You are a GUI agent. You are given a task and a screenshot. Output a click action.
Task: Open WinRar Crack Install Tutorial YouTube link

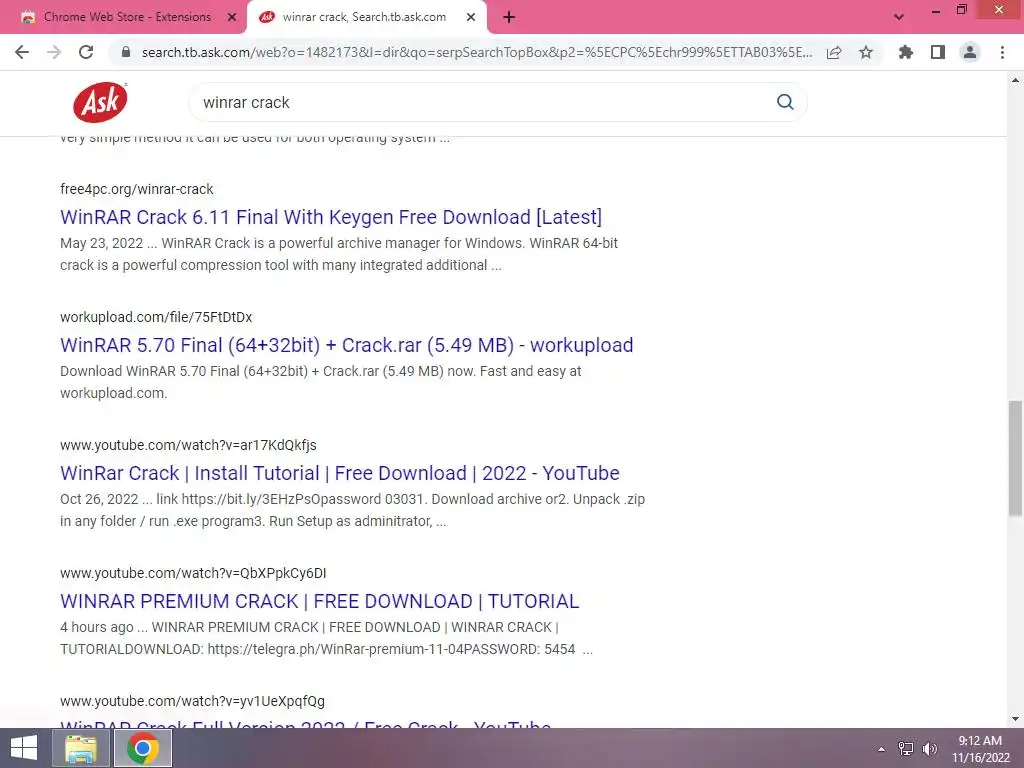coord(340,473)
